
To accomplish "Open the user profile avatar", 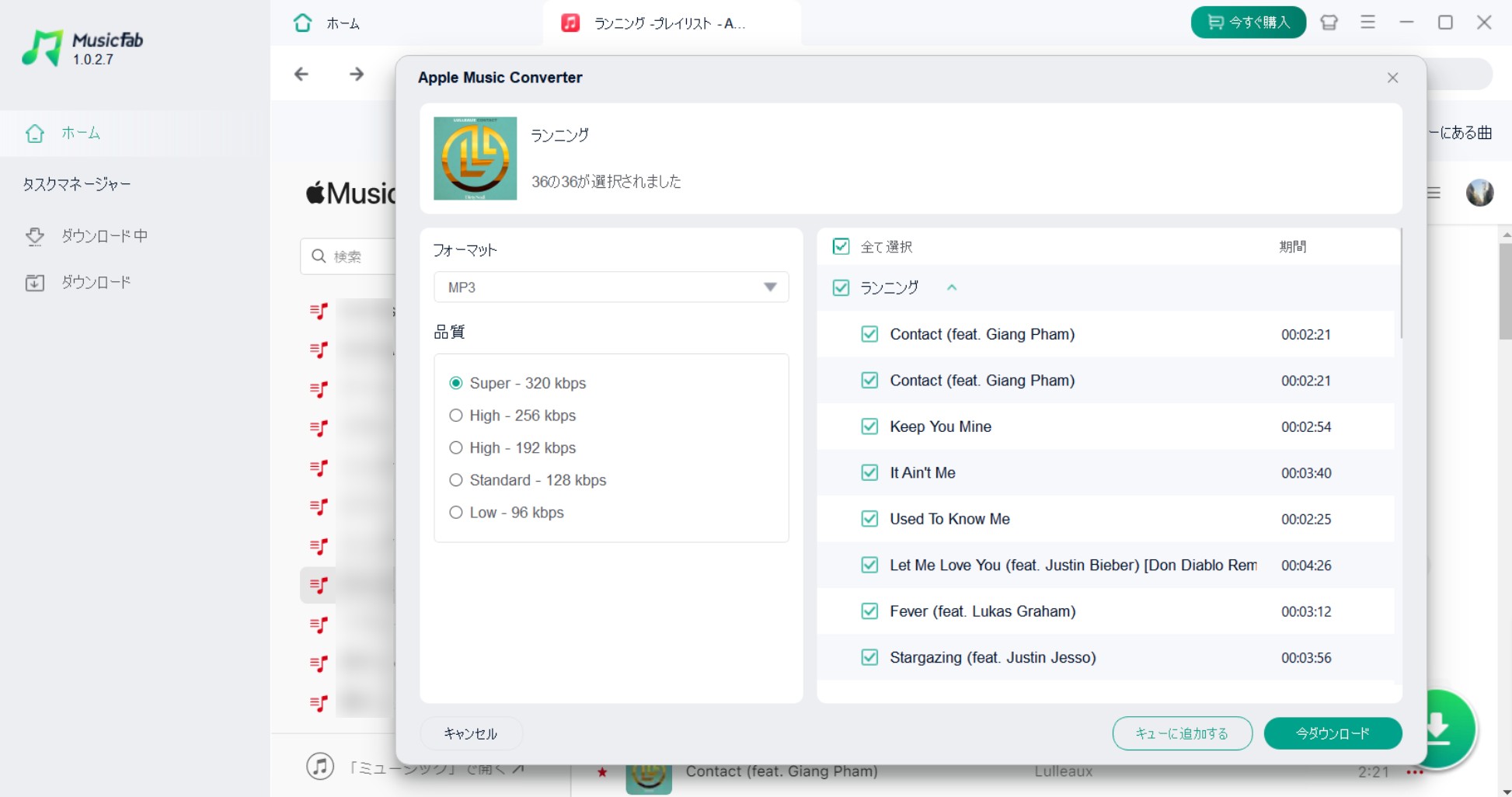I will [x=1479, y=193].
